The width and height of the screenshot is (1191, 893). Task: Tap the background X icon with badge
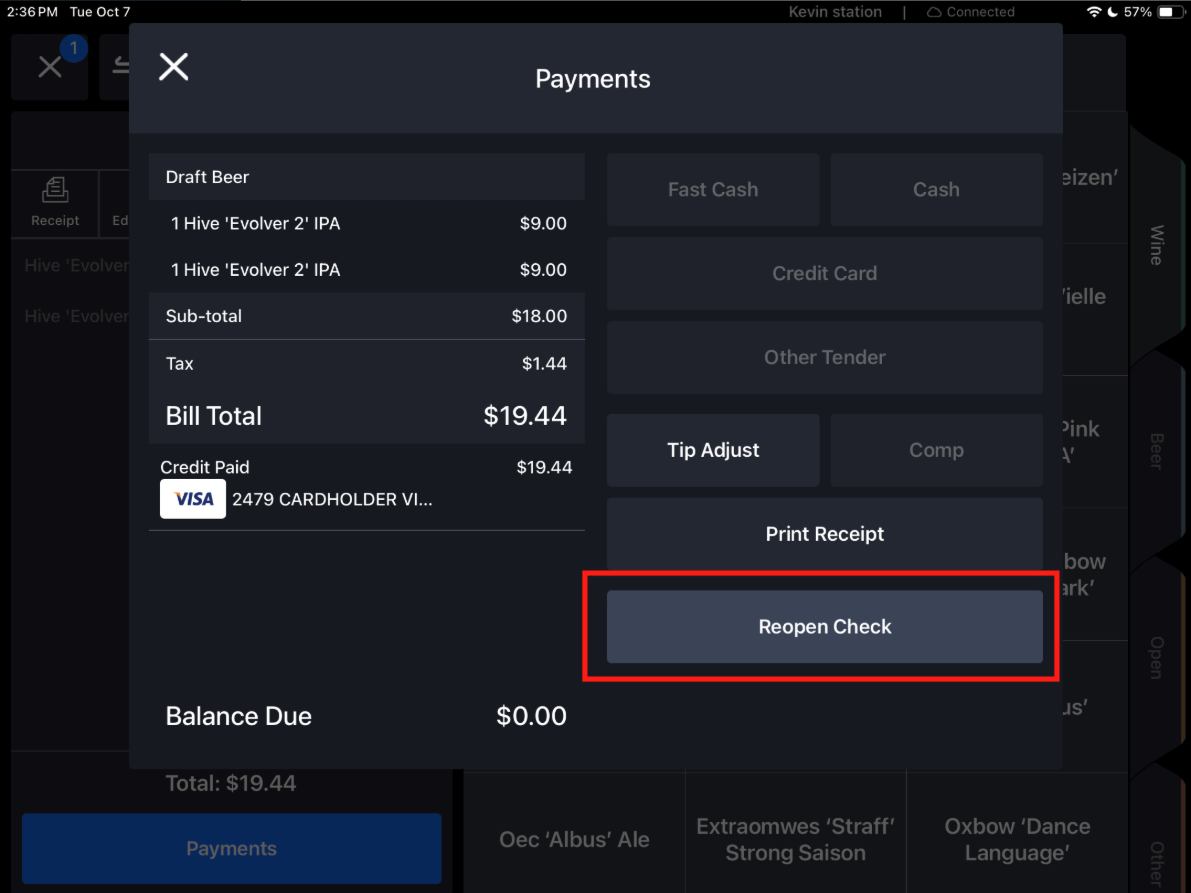pyautogui.click(x=50, y=66)
